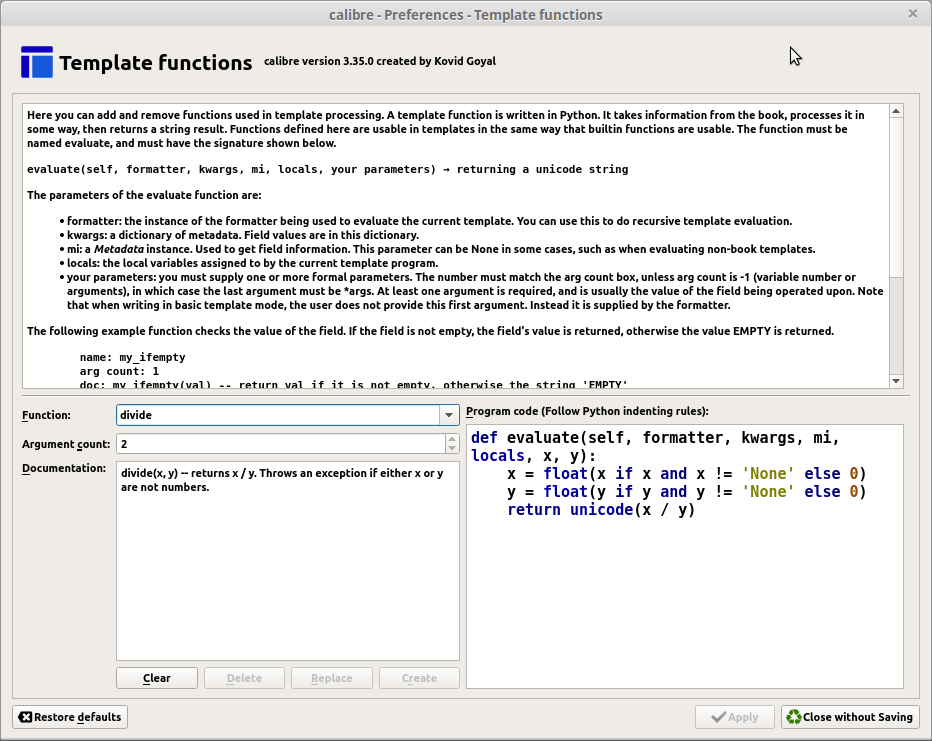This screenshot has height=741, width=932.
Task: Click inside the Program code editor
Action: tap(684, 600)
